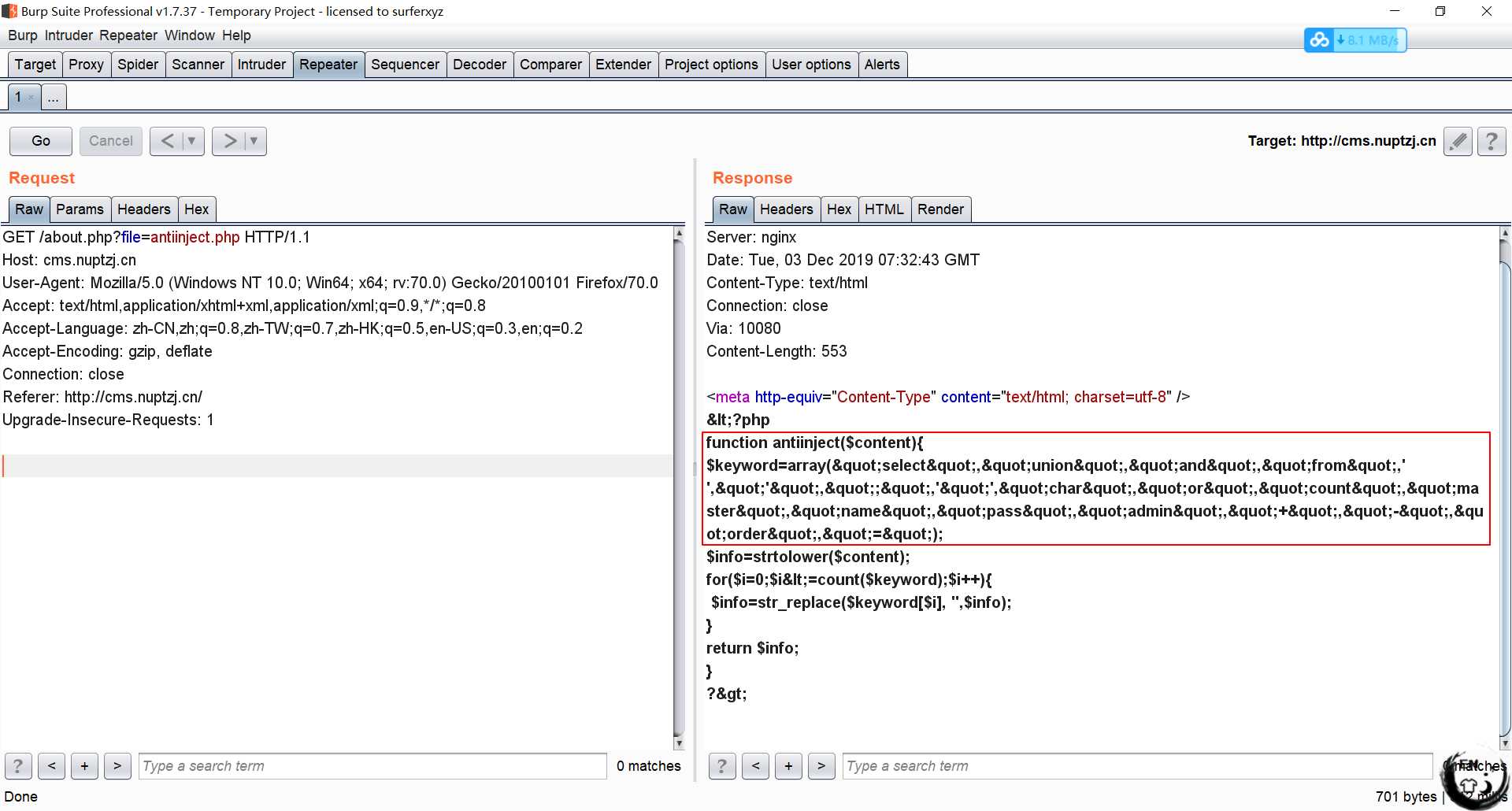The image size is (1512, 811).
Task: Click request search help question mark button
Action: (18, 765)
